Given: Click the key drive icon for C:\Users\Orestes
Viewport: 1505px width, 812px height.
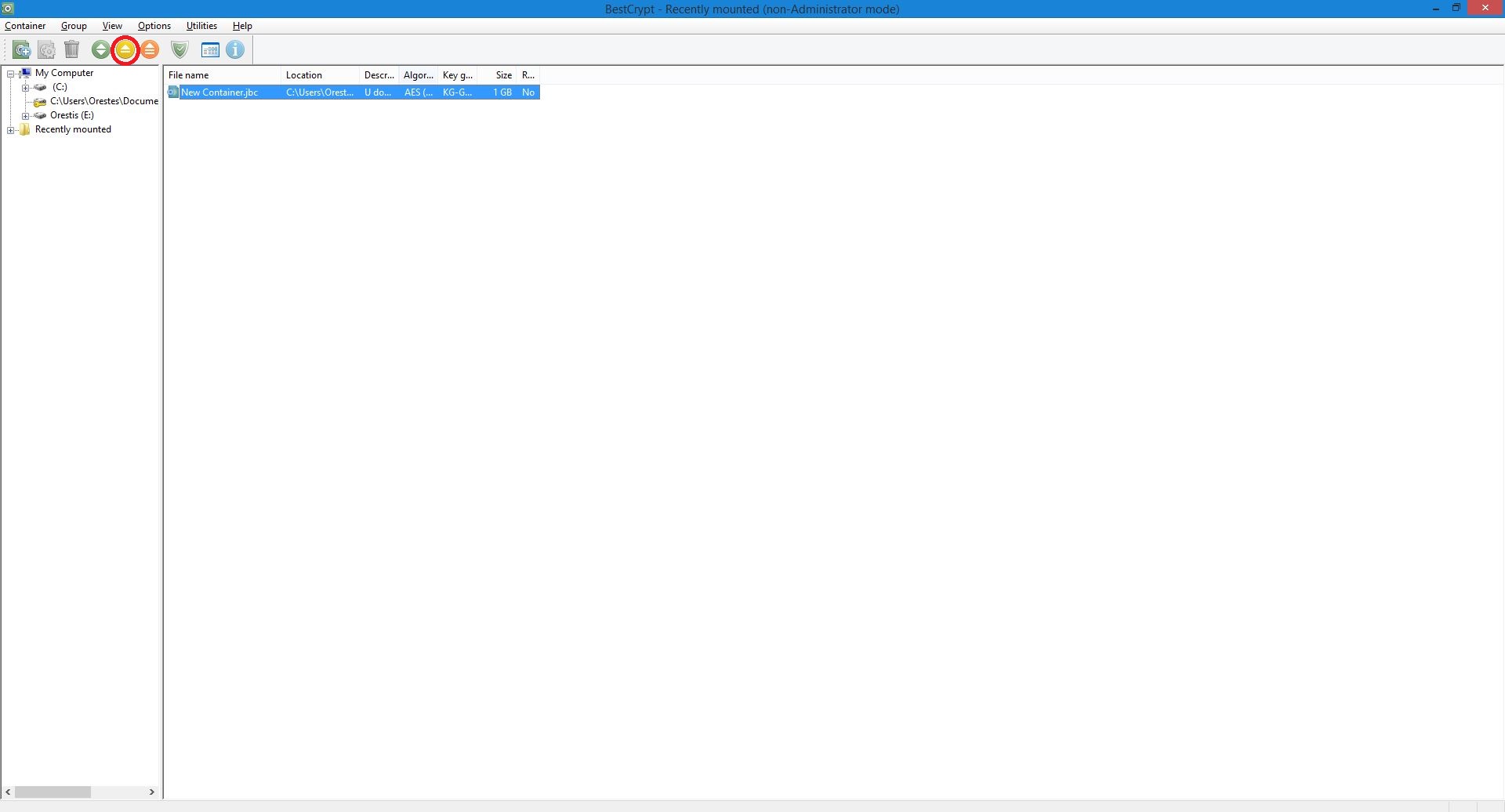Looking at the screenshot, I should tap(40, 102).
